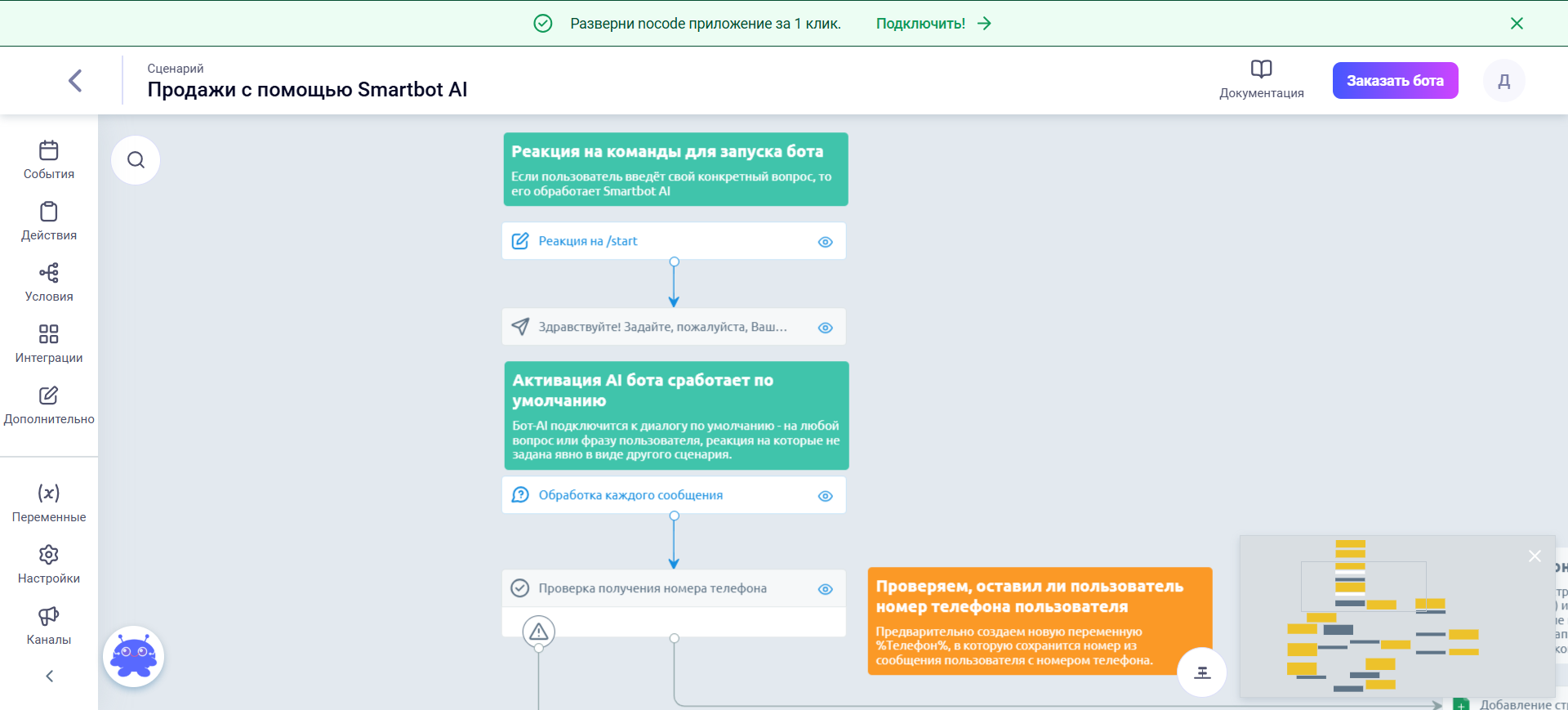The image size is (1568, 710).
Task: Toggle eye on Обработка каждого сообщения block
Action: tap(825, 496)
